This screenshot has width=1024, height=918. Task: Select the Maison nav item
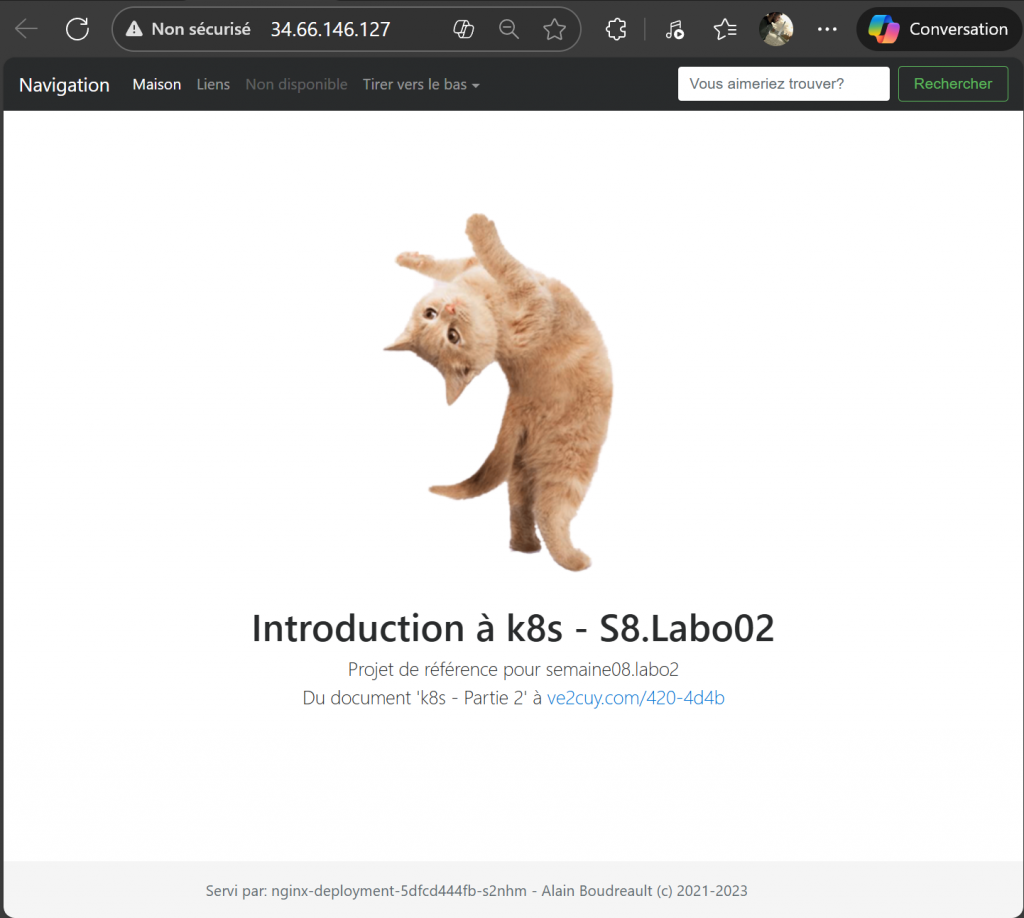[157, 85]
